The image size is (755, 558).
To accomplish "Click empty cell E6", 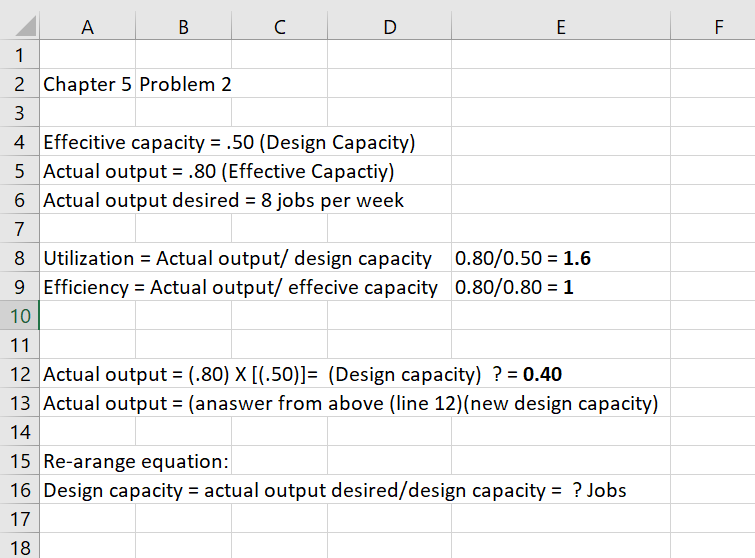I will tap(561, 200).
